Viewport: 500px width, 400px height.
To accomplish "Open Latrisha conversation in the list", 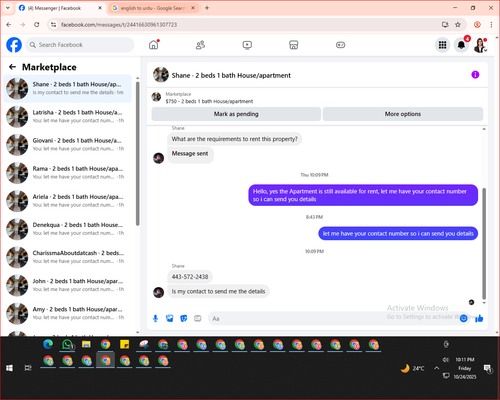I will point(68,117).
